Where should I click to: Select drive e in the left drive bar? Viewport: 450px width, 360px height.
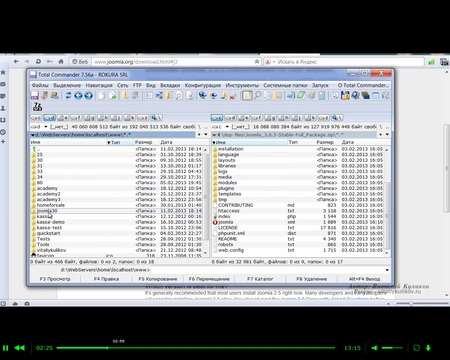click(x=63, y=118)
